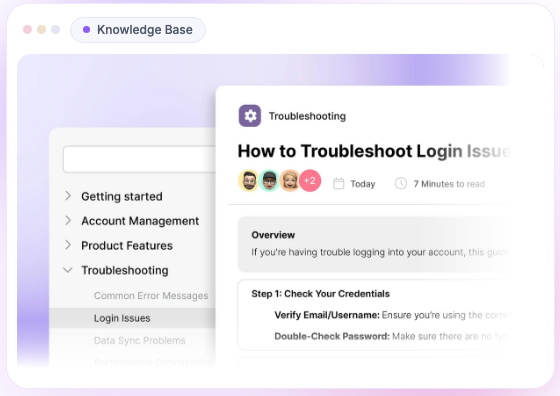Viewport: 560px width, 396px height.
Task: Select the Troubleshooting category in sidebar
Action: tap(125, 270)
